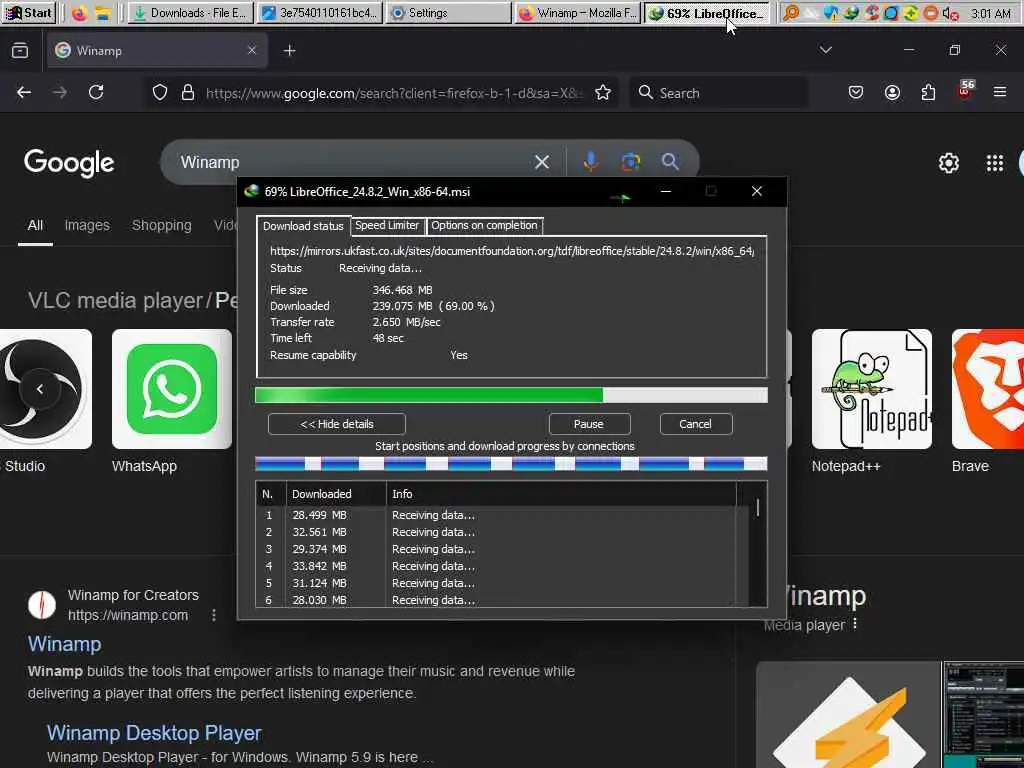Click the muted volume tray icon

951,13
